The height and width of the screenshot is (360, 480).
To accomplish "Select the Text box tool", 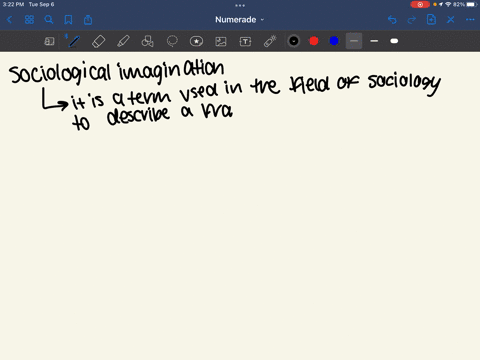I will 245,41.
